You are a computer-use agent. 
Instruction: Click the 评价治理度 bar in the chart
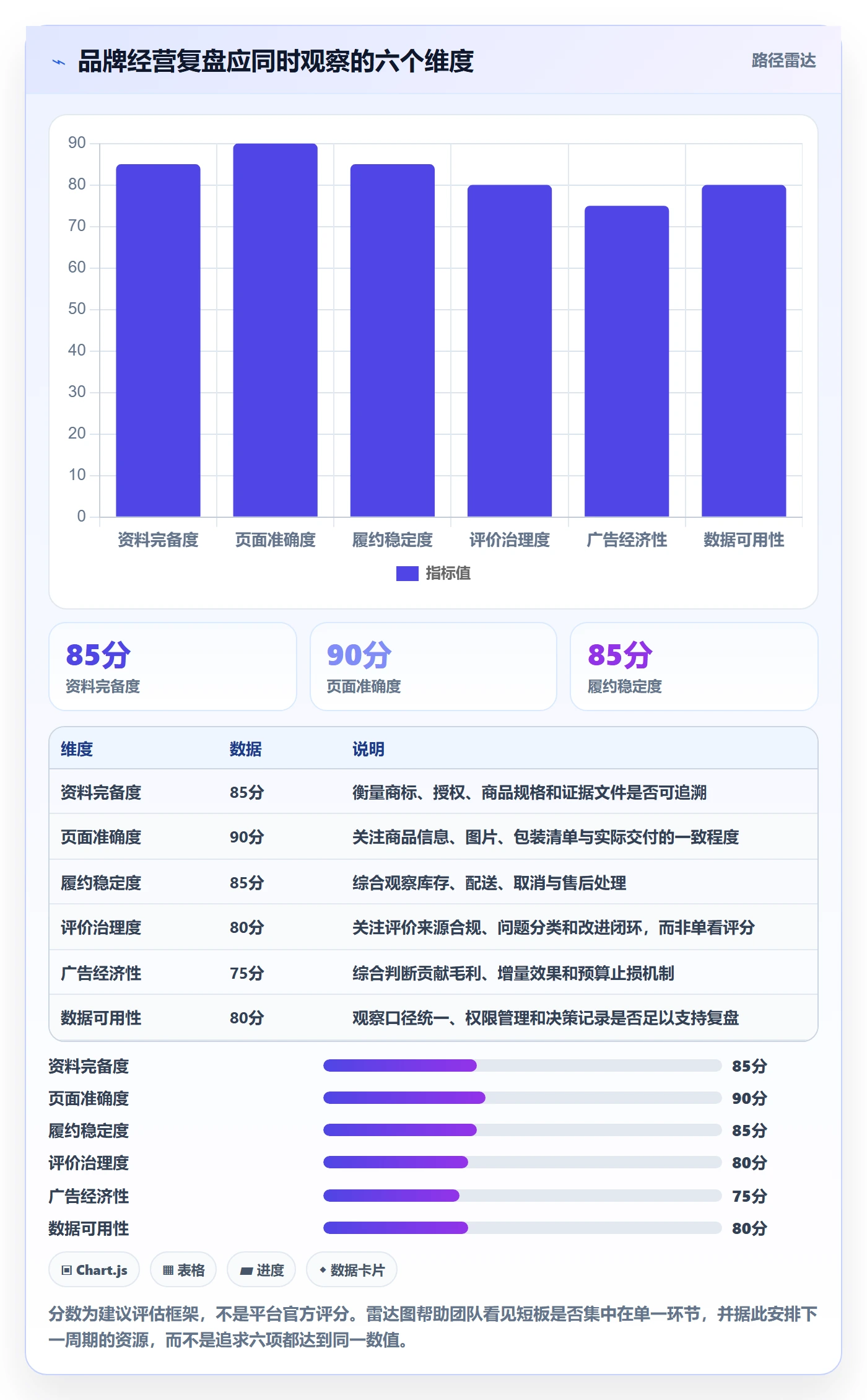509,351
